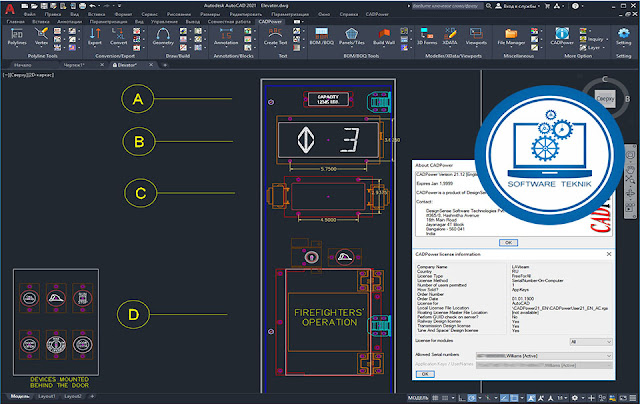The image size is (640, 404).
Task: Open the 3D Forms tool
Action: (x=427, y=37)
